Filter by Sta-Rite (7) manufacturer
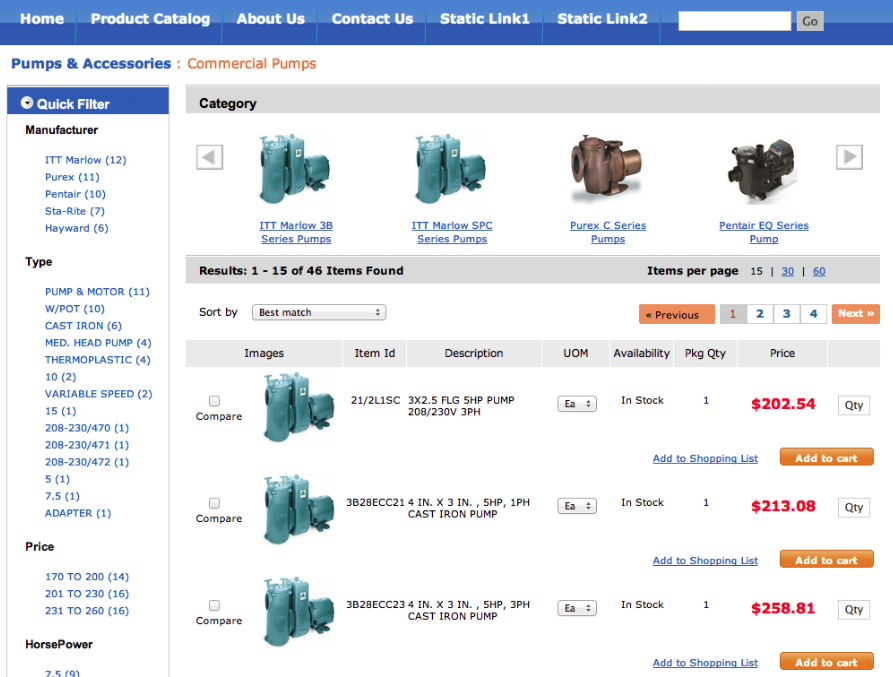This screenshot has height=677, width=893. point(75,211)
